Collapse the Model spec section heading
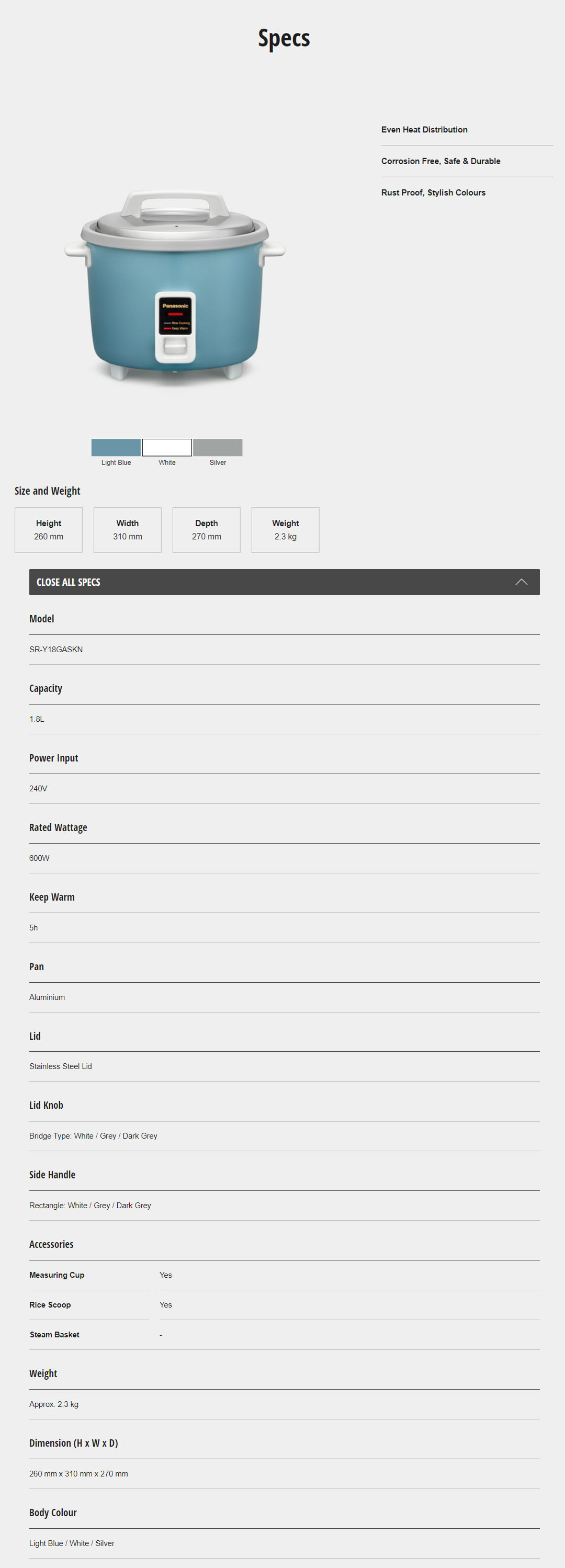 (42, 619)
